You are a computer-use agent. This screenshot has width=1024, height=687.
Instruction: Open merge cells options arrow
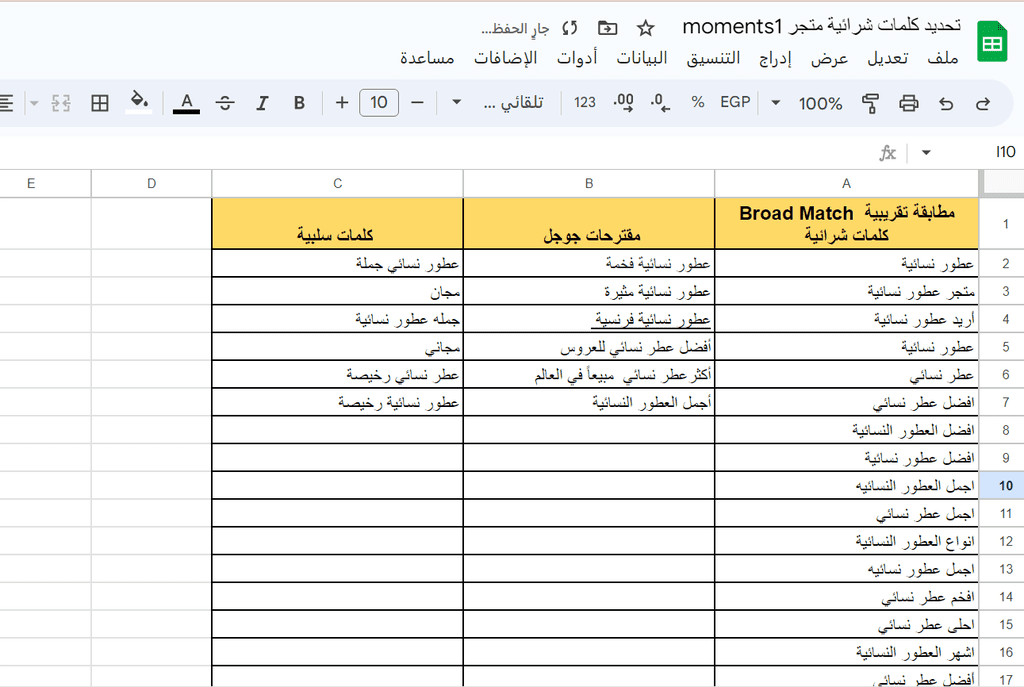tap(34, 103)
